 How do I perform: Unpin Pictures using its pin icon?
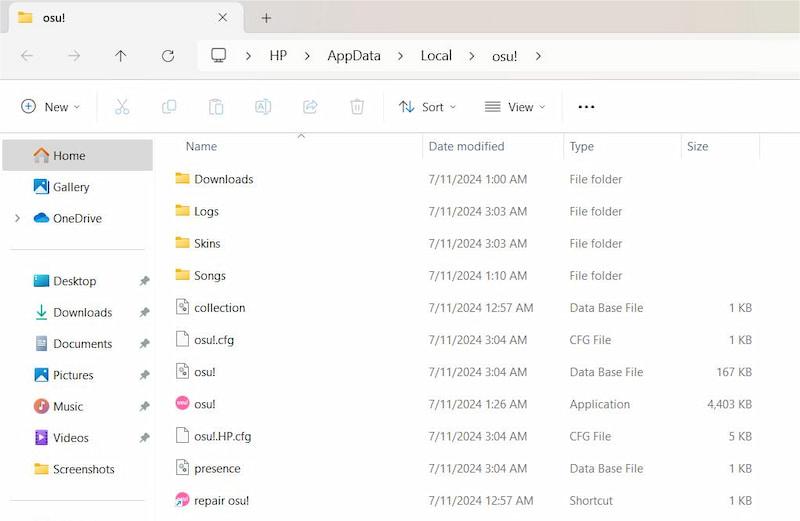click(x=145, y=375)
